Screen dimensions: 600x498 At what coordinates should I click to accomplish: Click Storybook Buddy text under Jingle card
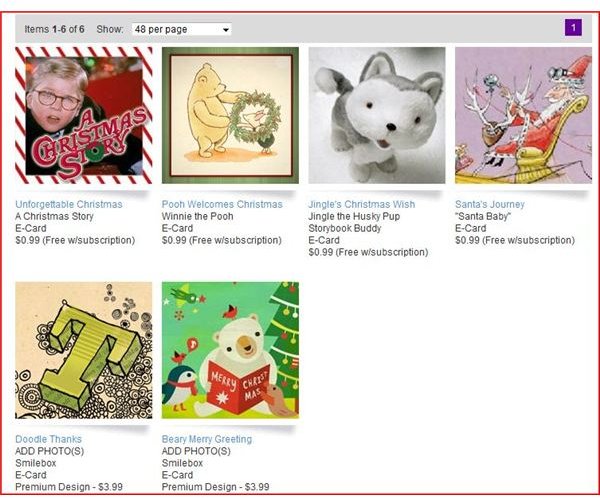pos(345,229)
